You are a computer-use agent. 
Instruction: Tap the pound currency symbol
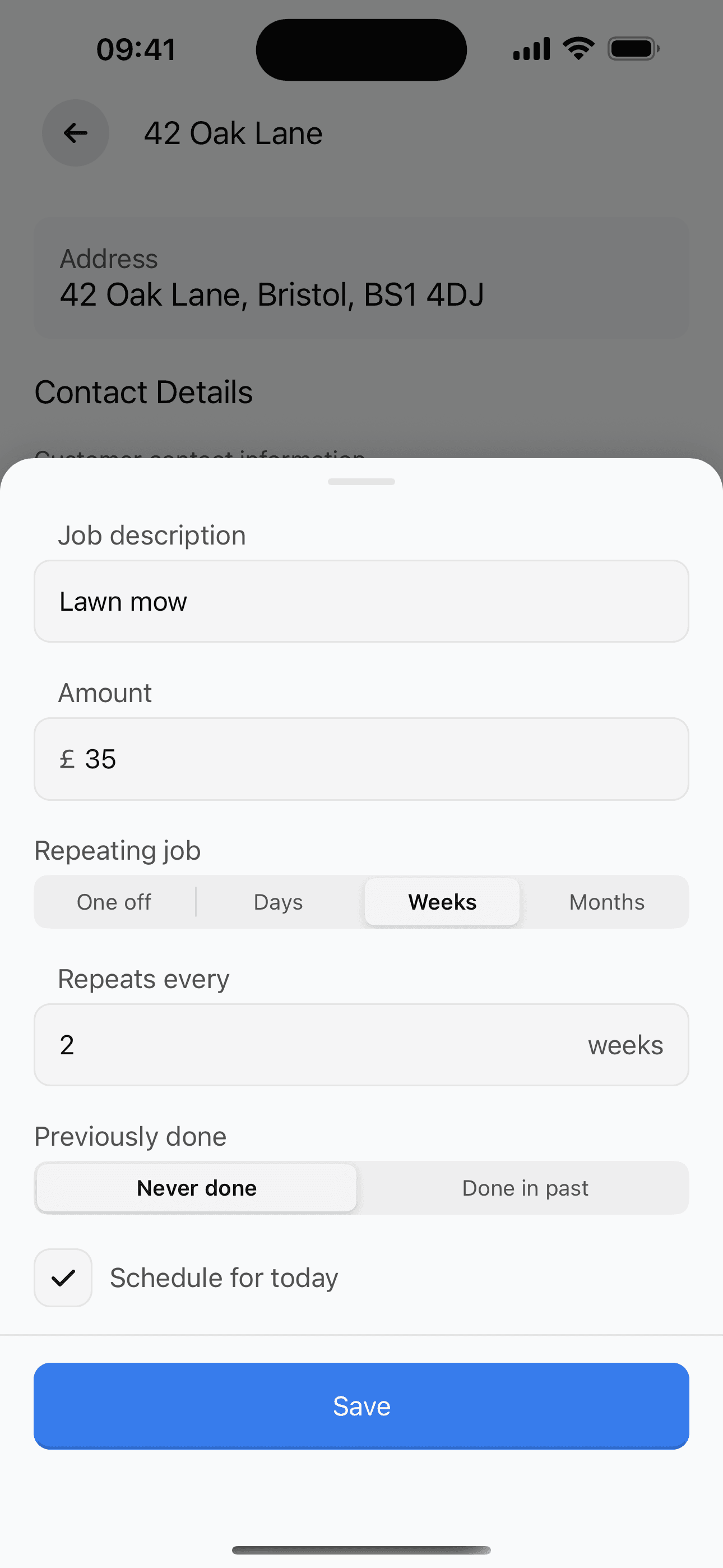[x=67, y=759]
